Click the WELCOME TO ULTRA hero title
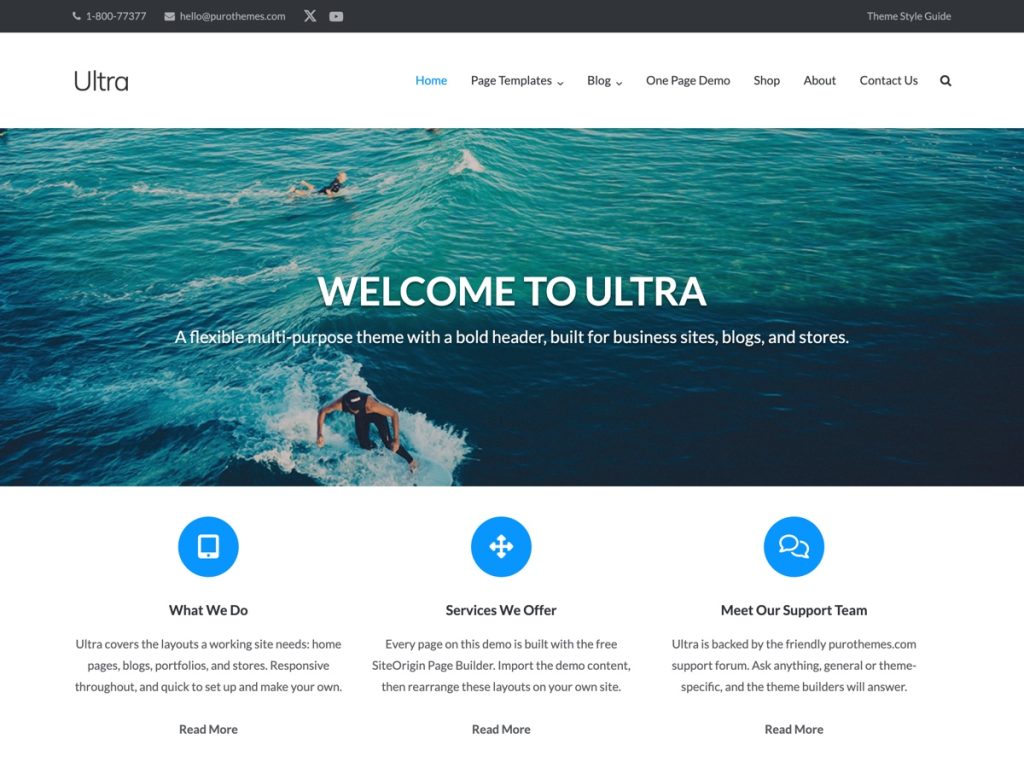1024x768 pixels. (511, 291)
